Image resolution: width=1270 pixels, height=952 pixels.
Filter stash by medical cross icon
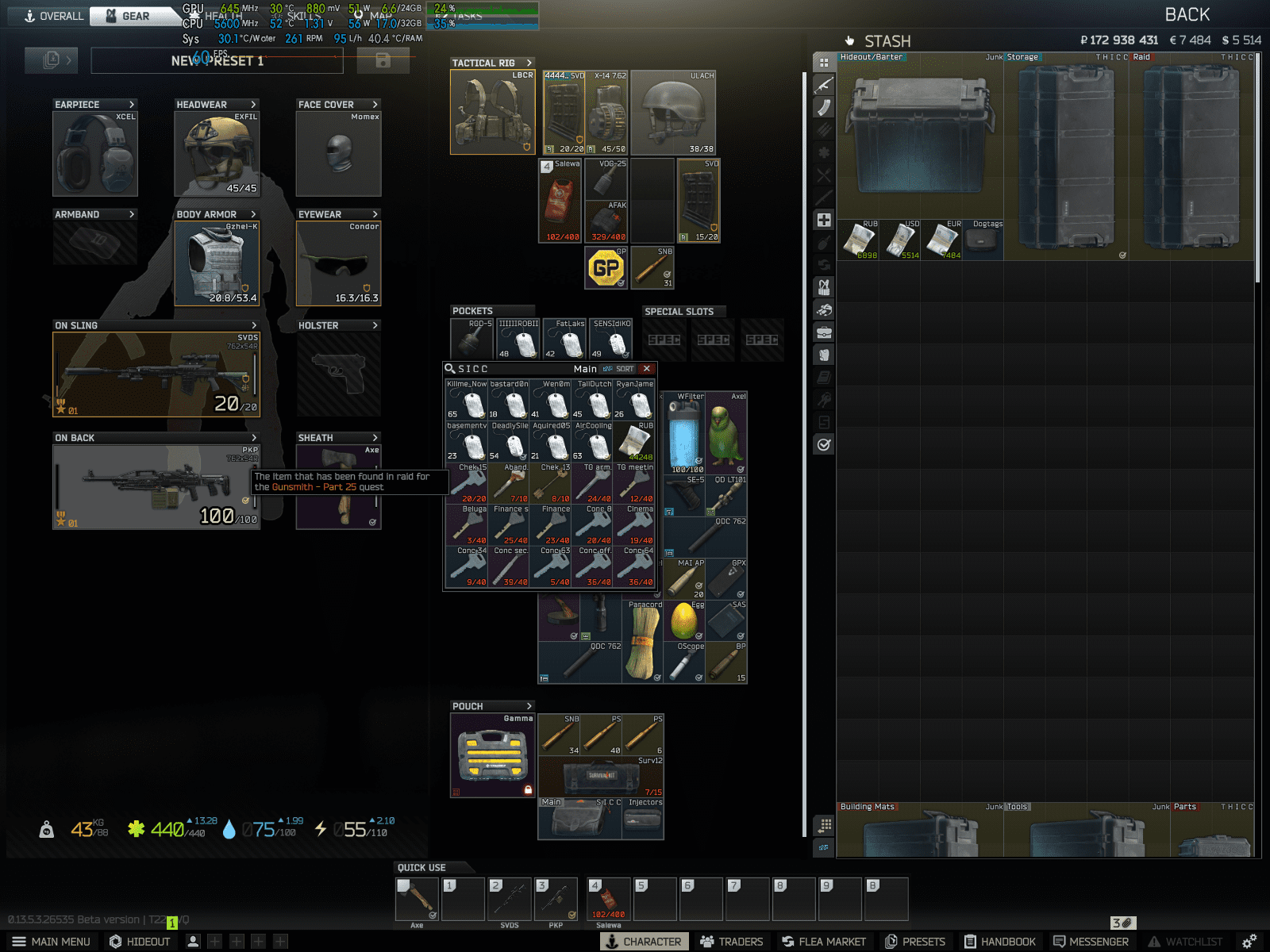pos(824,220)
